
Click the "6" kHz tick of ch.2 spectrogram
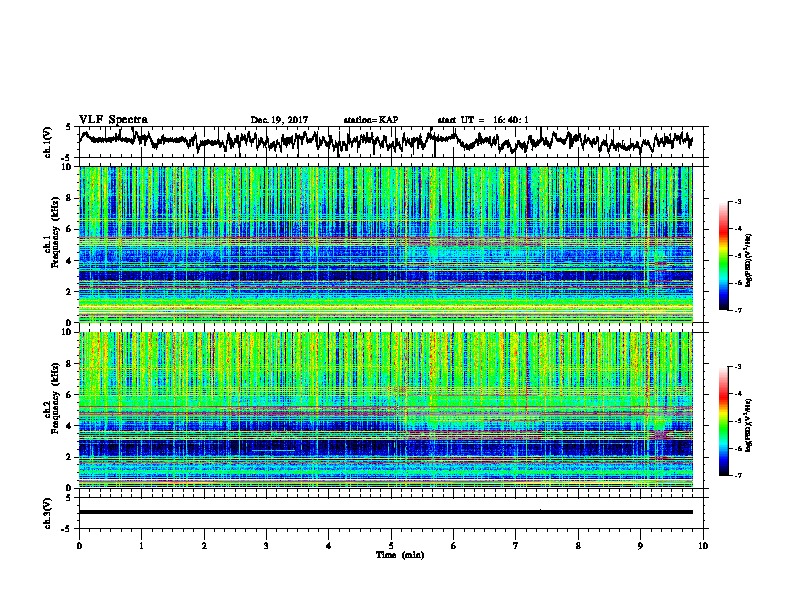71,395
